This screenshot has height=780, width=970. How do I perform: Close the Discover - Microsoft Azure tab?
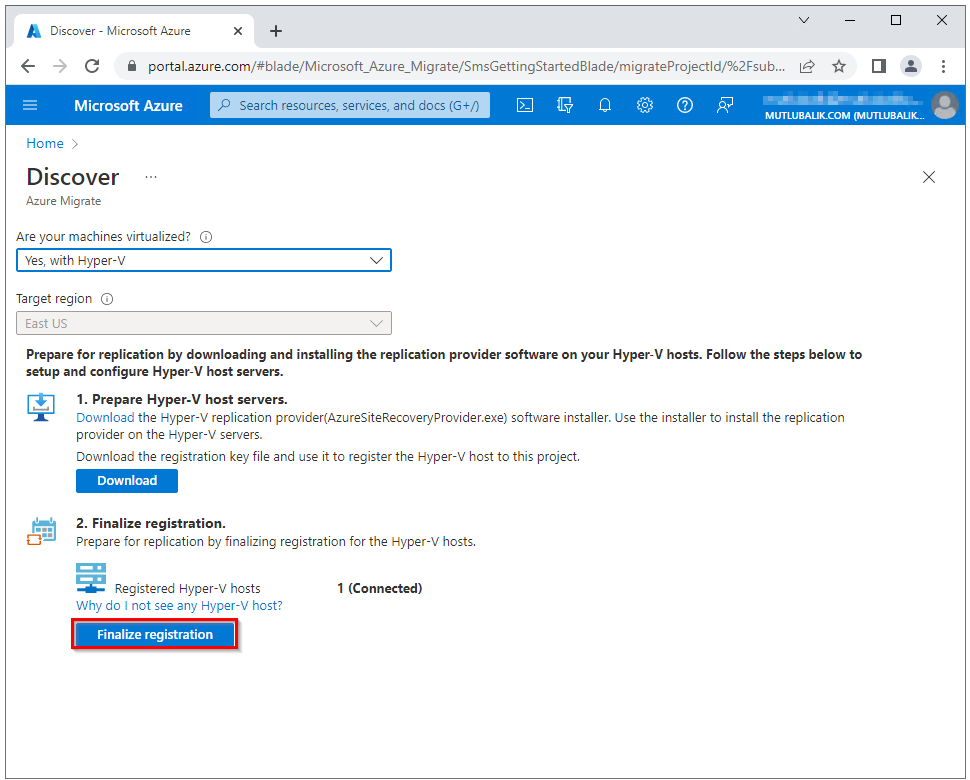tap(238, 31)
